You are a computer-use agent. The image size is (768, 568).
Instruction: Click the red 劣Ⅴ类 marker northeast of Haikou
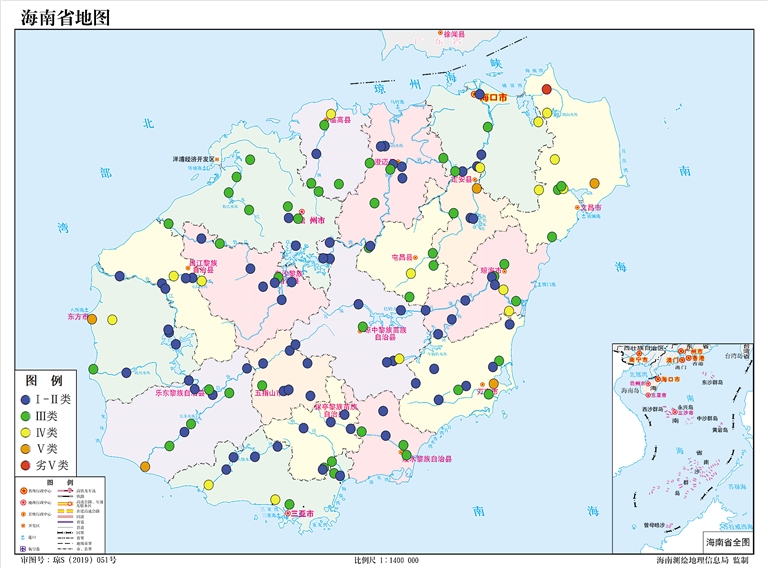pyautogui.click(x=546, y=89)
